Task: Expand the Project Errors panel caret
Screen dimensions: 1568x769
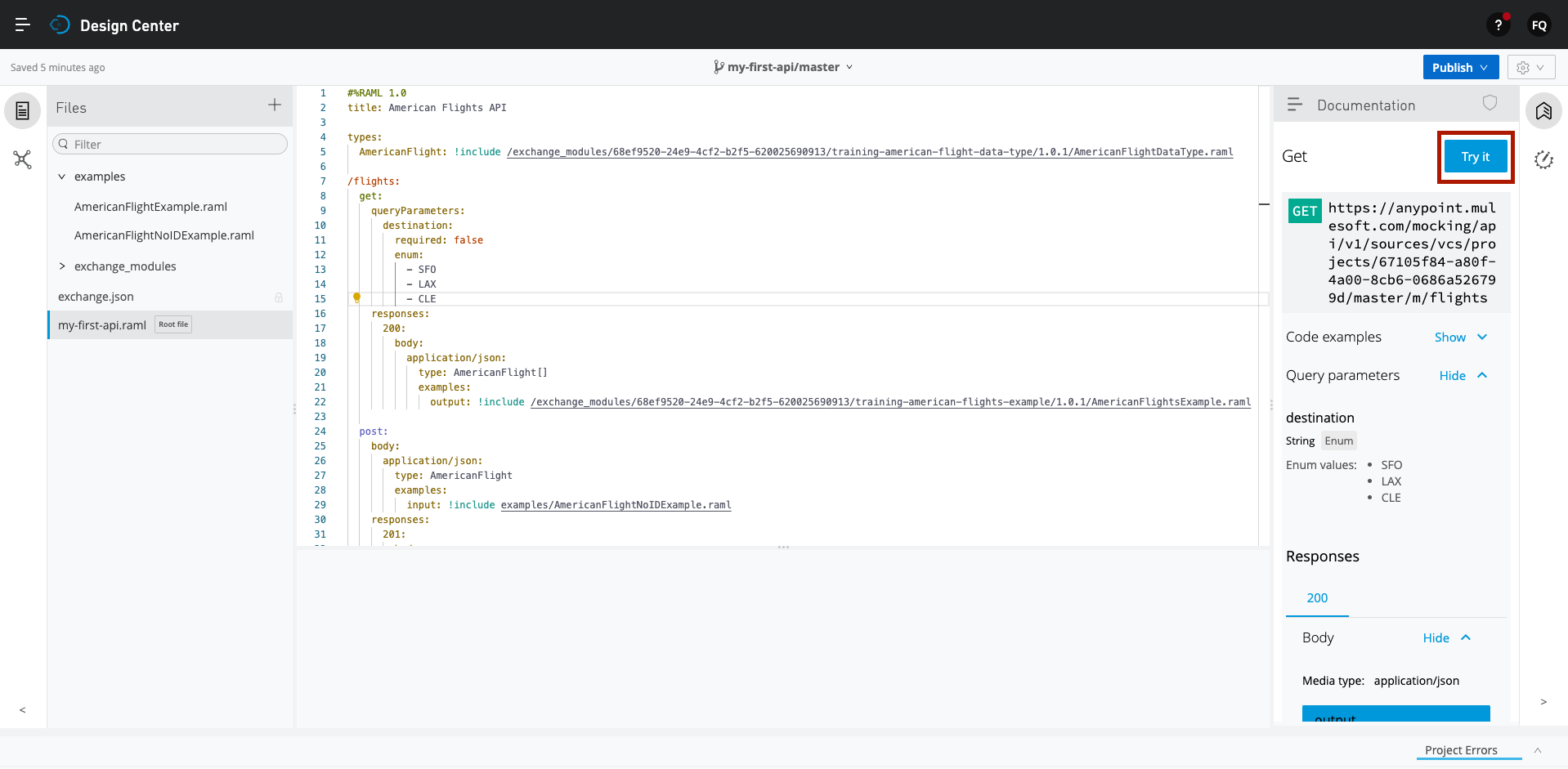Action: click(1538, 750)
